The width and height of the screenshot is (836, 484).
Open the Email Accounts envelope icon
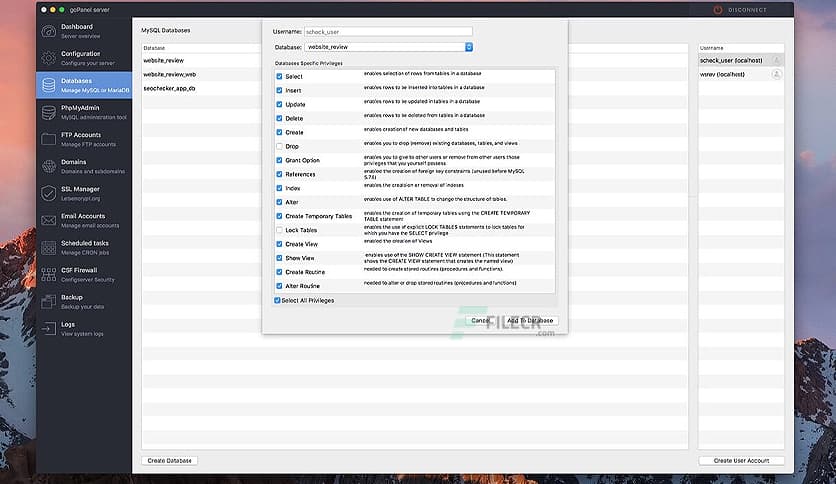(x=49, y=221)
